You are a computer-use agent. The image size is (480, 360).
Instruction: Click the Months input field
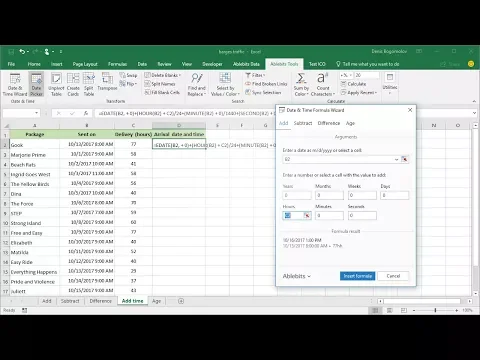[329, 195]
